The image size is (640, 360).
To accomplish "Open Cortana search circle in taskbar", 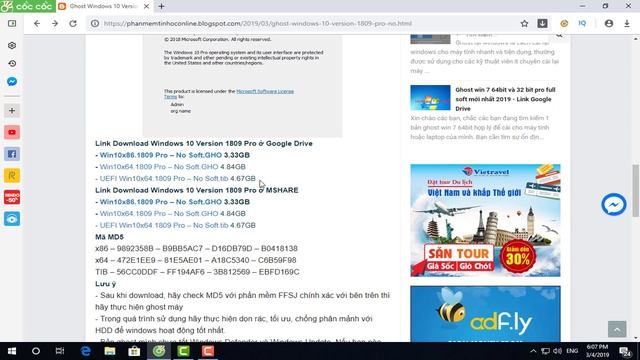I will coord(36,351).
